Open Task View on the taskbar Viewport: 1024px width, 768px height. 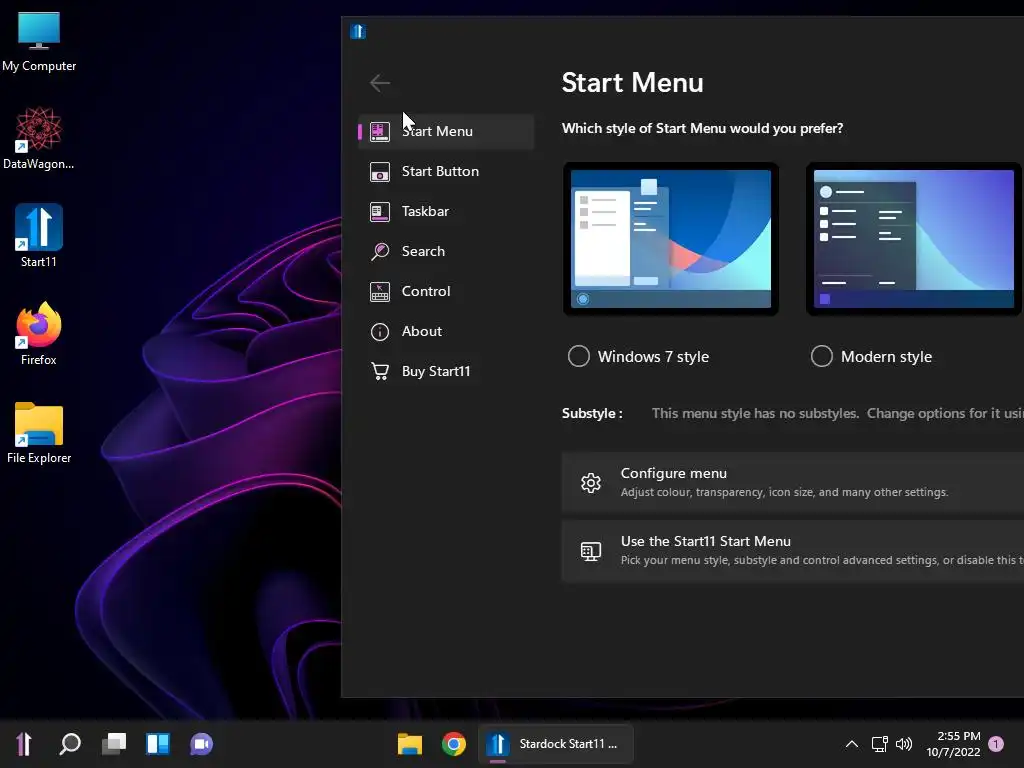pos(114,744)
